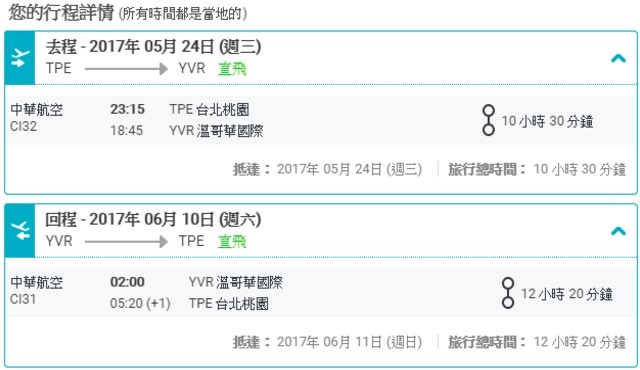Viewport: 640px width, 370px height.
Task: Click the CI31 flight duration stop icon
Action: (508, 293)
